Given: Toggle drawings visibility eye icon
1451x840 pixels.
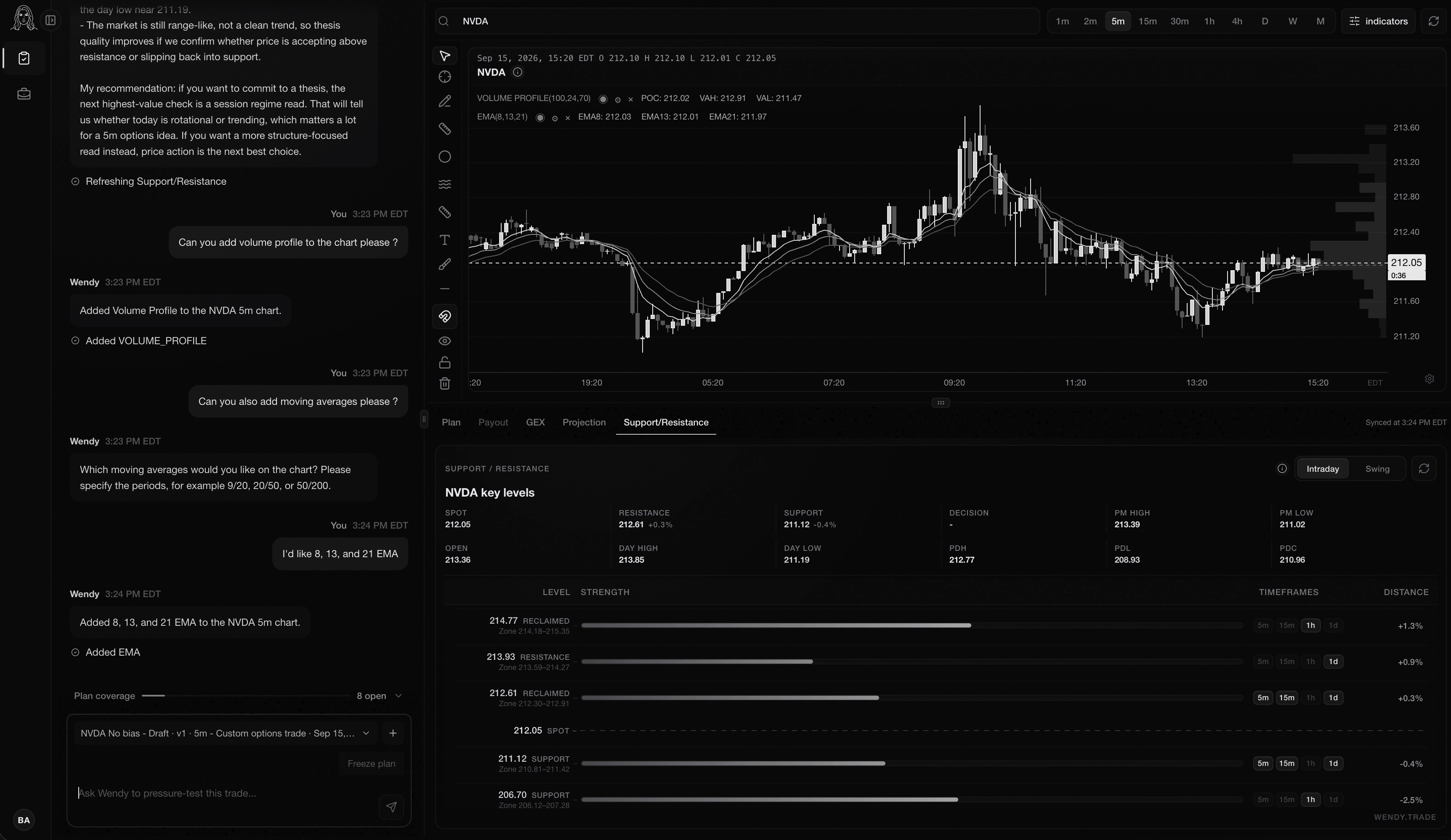Looking at the screenshot, I should (x=444, y=341).
